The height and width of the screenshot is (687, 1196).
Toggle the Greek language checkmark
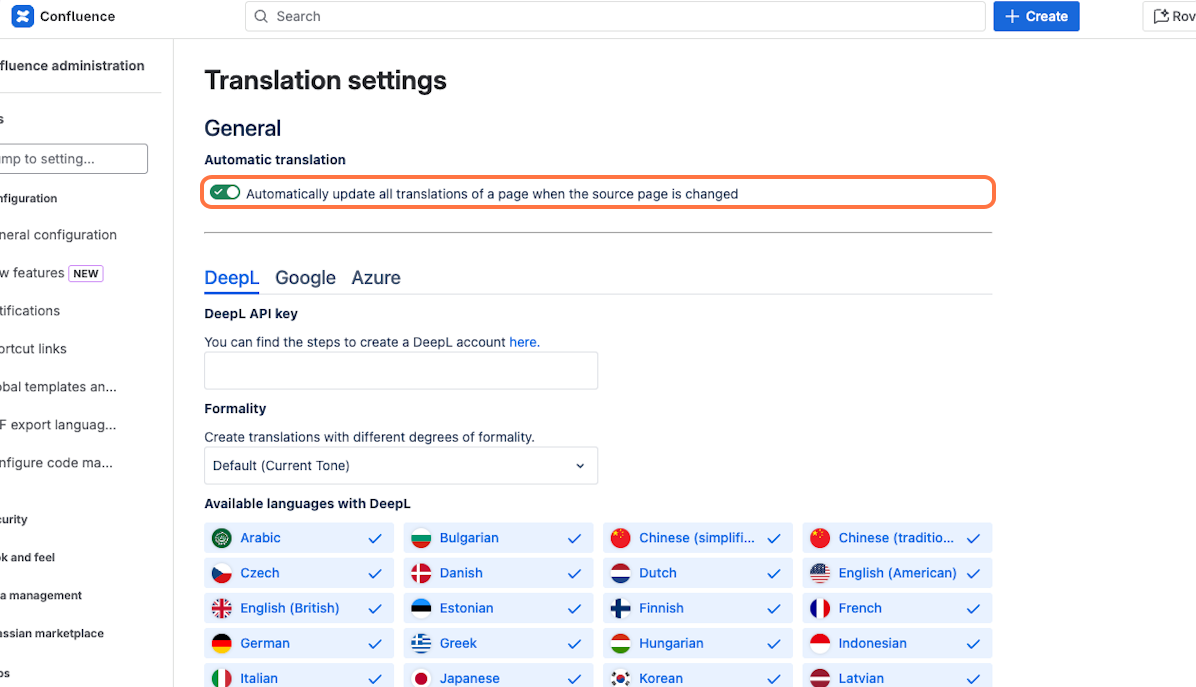pyautogui.click(x=574, y=644)
